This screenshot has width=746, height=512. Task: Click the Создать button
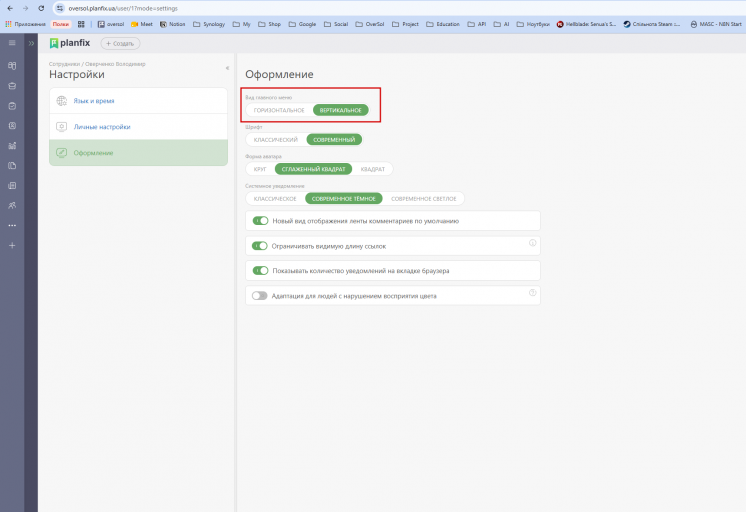coord(120,43)
